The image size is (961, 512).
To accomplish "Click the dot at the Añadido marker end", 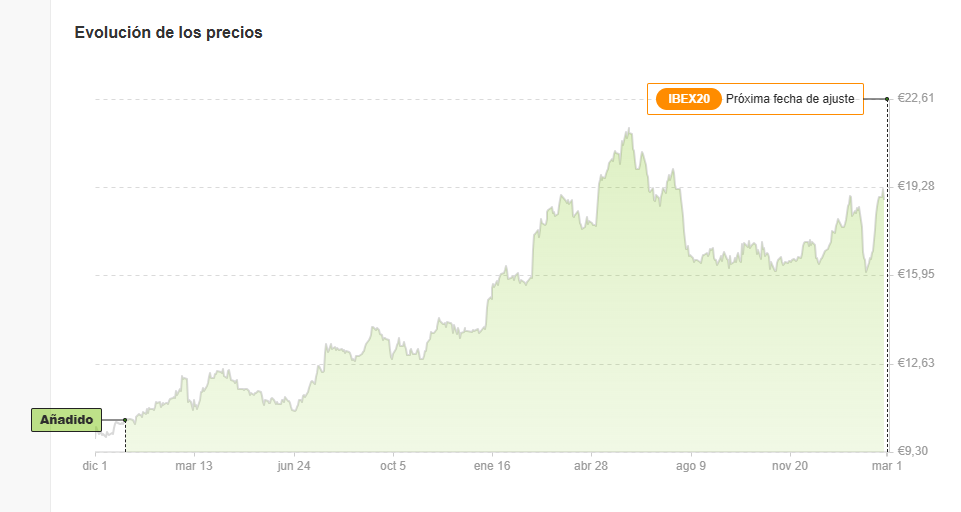I will pyautogui.click(x=125, y=420).
